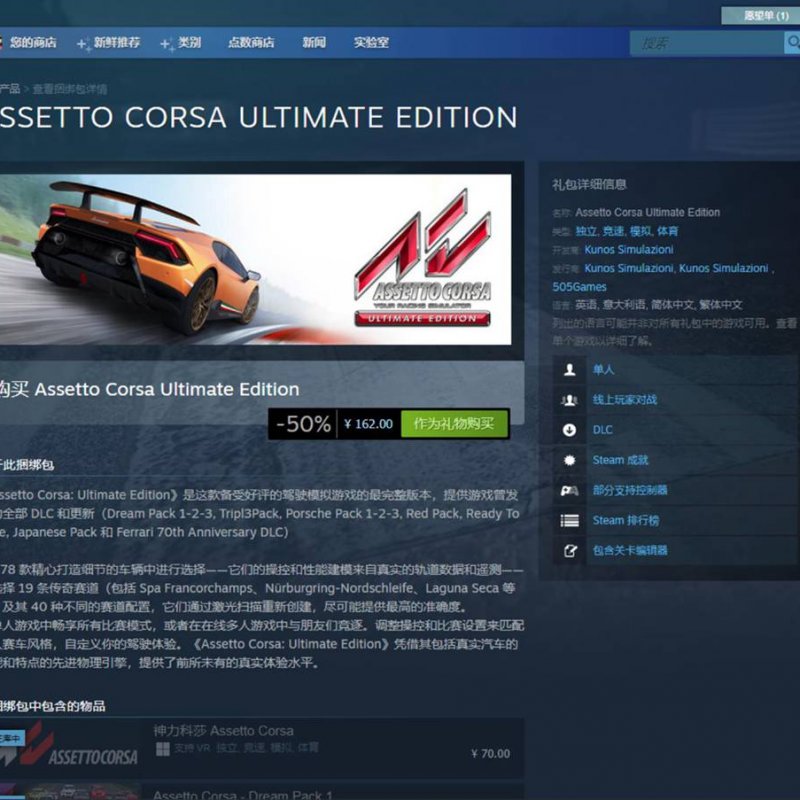Open the 类别 categories menu
The width and height of the screenshot is (800, 800).
coord(189,42)
